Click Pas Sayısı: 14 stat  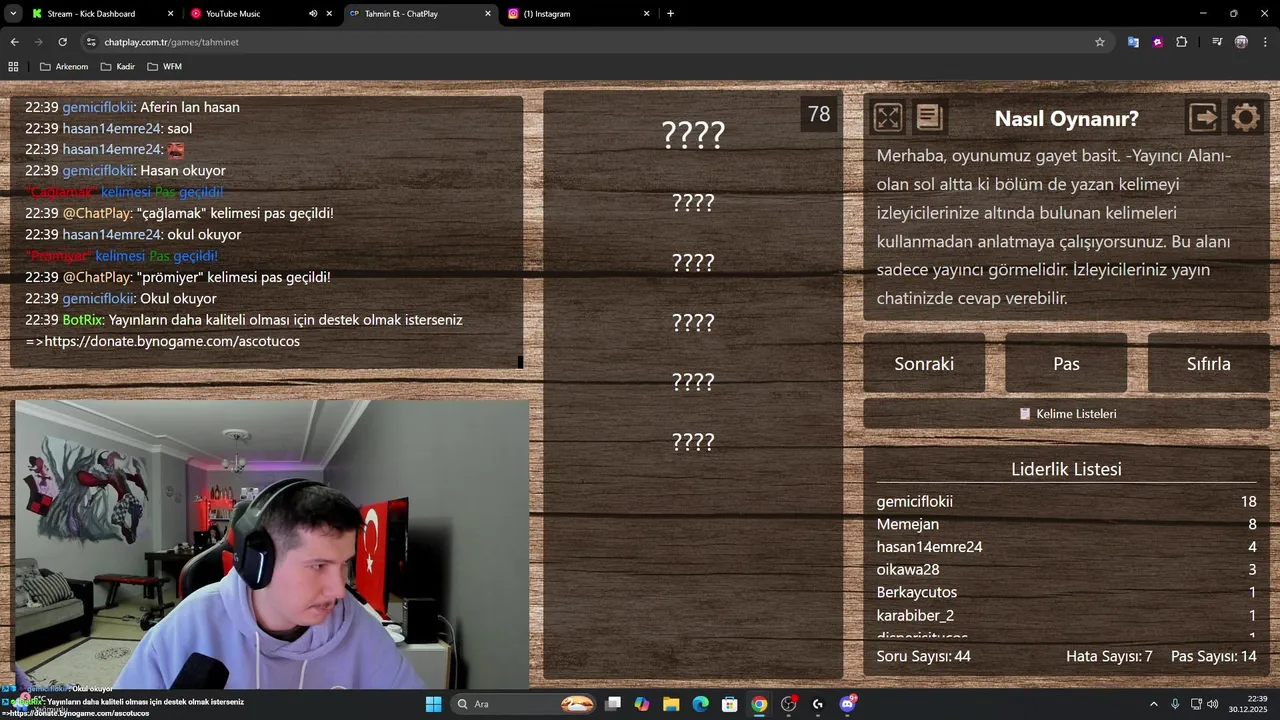(x=1214, y=656)
